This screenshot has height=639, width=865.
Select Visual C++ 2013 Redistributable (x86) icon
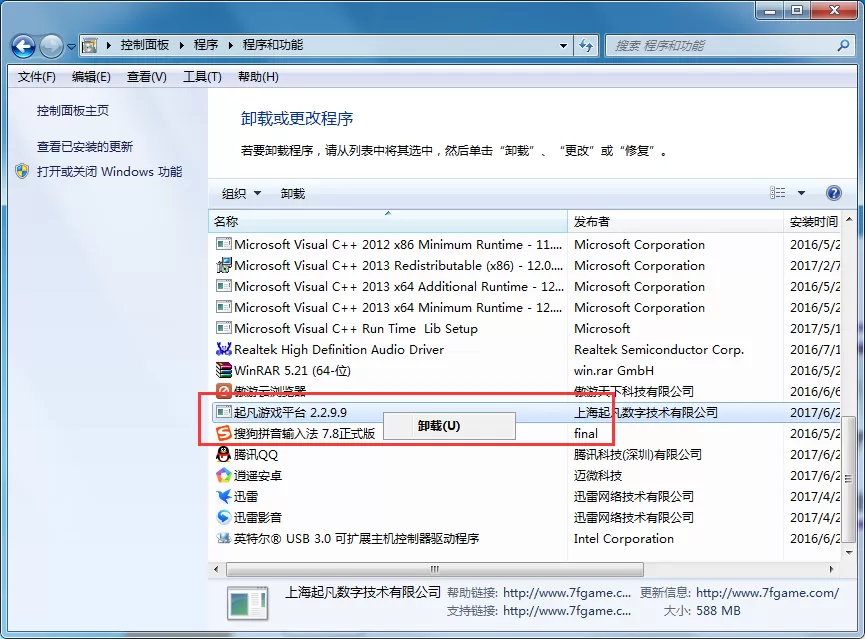(x=223, y=265)
